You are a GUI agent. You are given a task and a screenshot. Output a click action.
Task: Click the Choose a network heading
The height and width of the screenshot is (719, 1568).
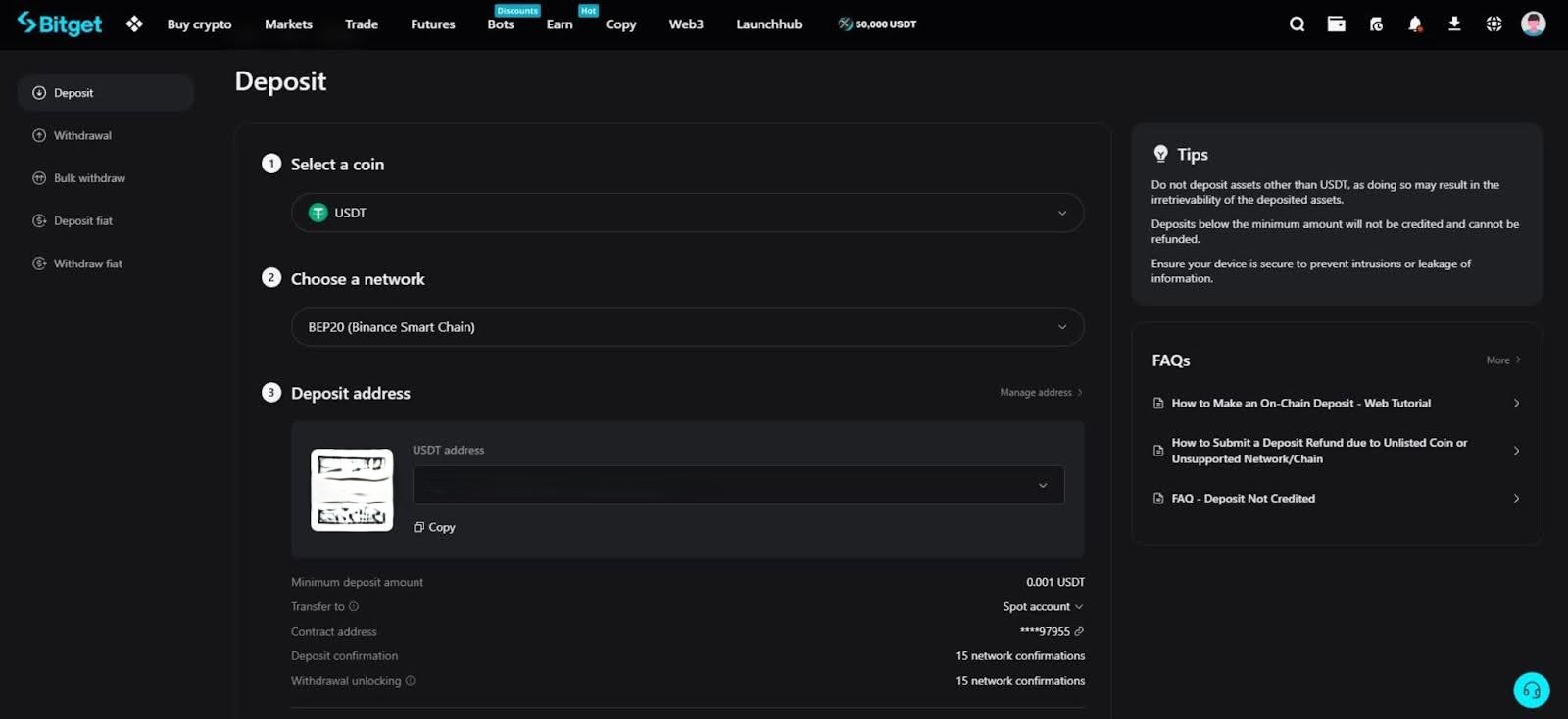358,279
